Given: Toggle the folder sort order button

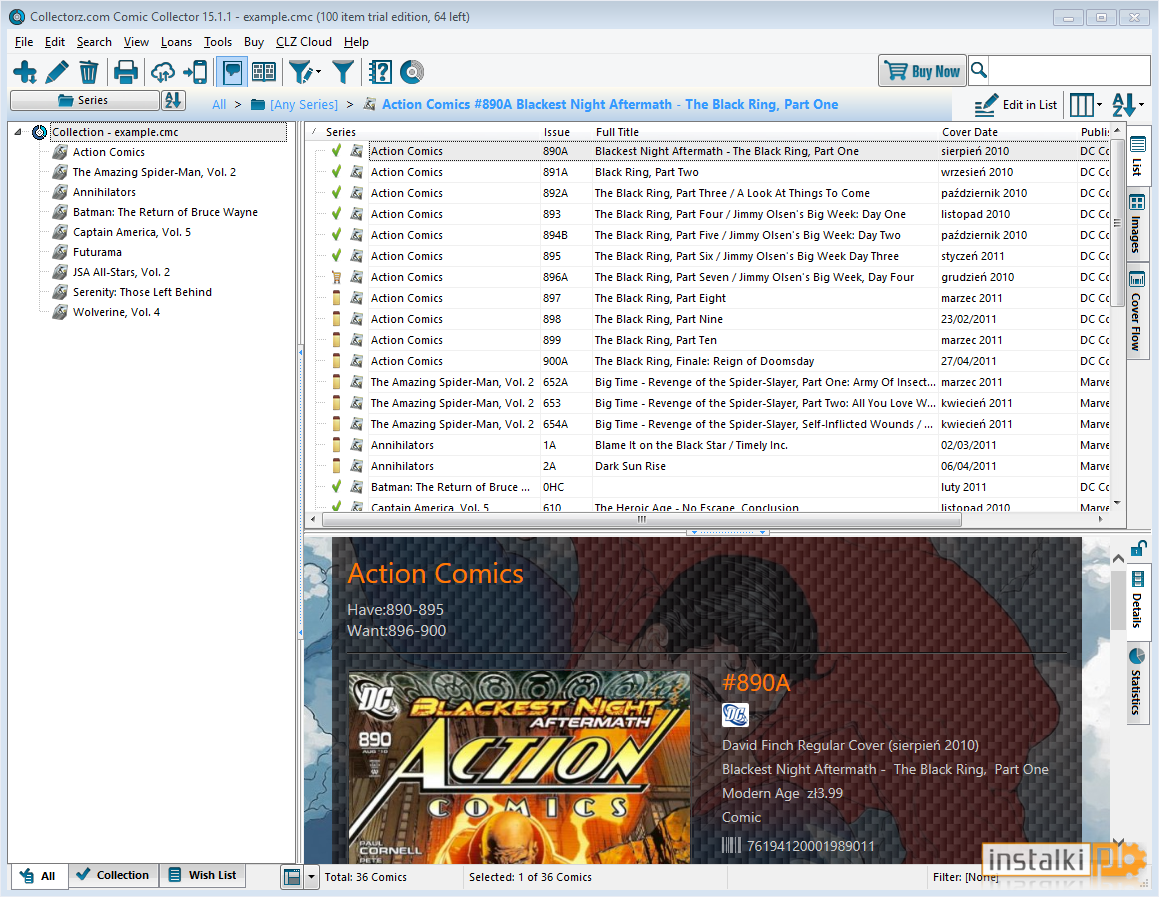Looking at the screenshot, I should [x=173, y=100].
